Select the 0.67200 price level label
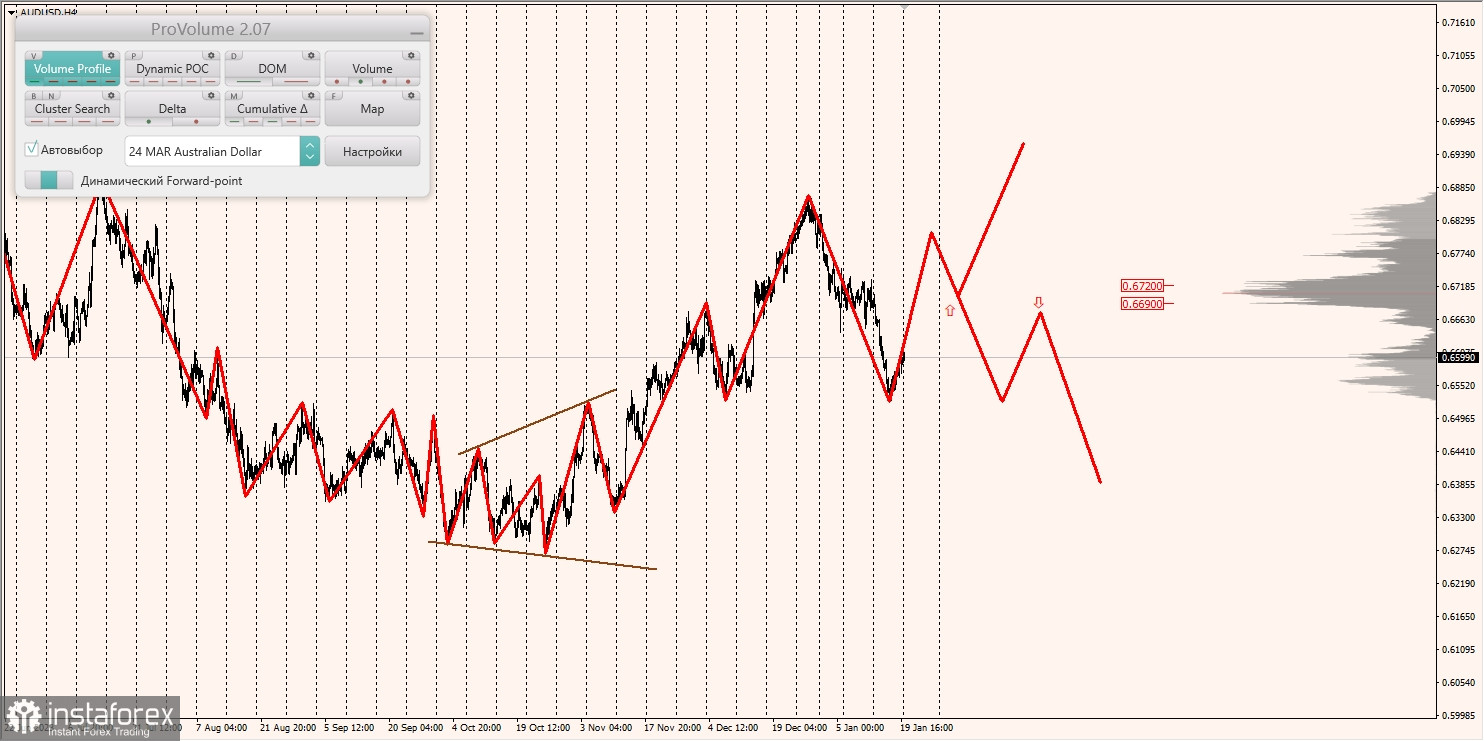 [x=1141, y=285]
